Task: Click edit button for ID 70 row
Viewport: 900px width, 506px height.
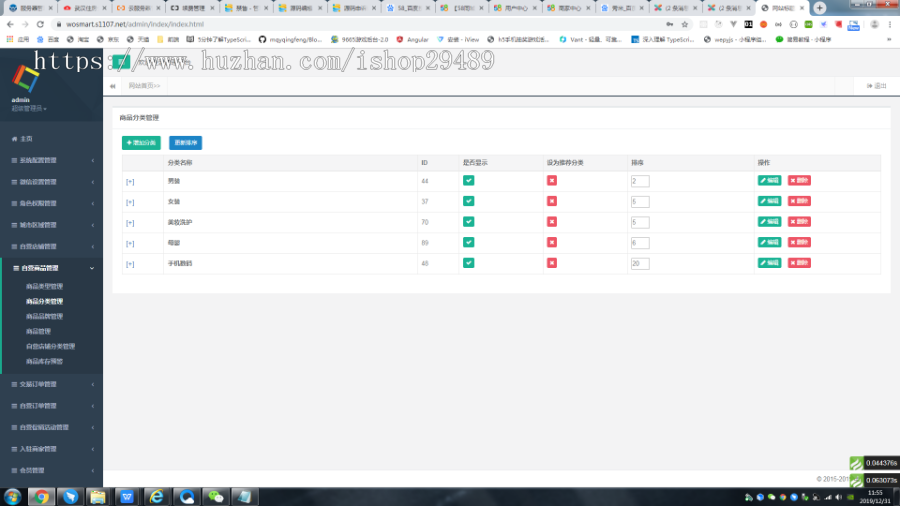Action: coord(769,222)
